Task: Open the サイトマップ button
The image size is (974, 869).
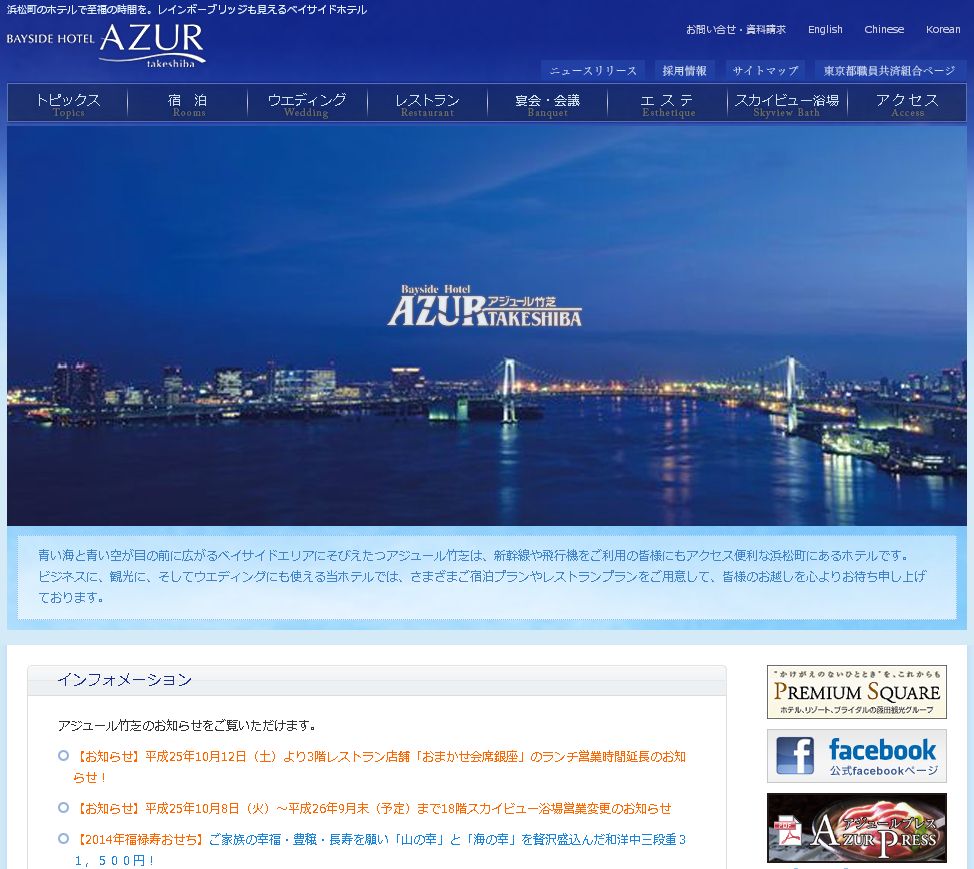Action: (x=765, y=70)
